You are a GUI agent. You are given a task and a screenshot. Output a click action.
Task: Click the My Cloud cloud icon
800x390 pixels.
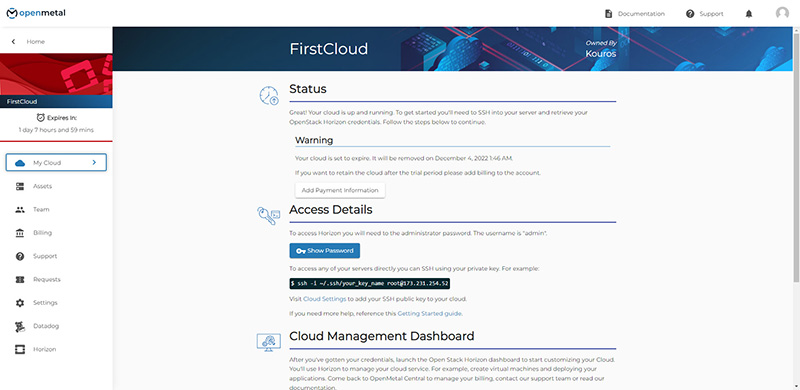coord(20,163)
